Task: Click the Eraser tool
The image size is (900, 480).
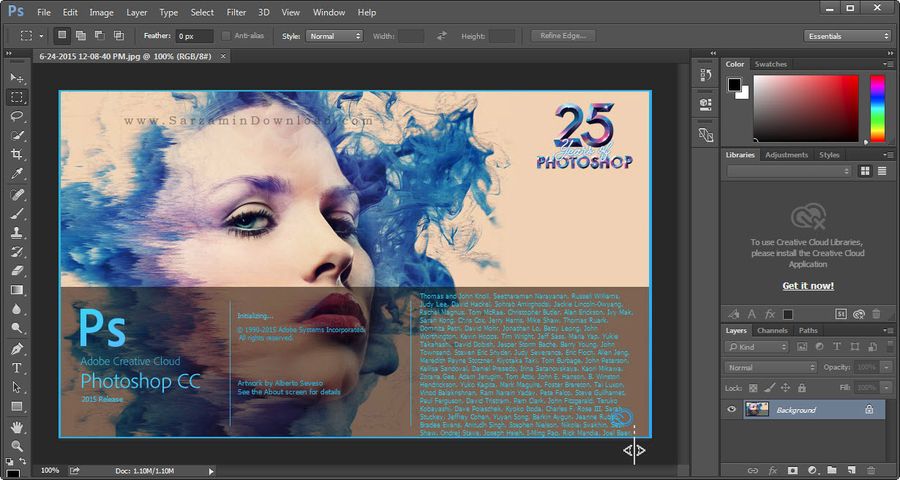Action: (x=17, y=270)
